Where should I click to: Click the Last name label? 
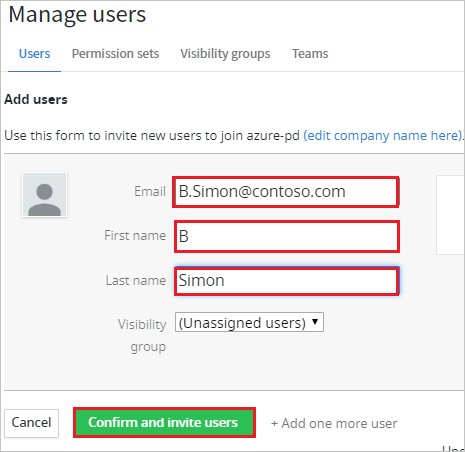(136, 280)
